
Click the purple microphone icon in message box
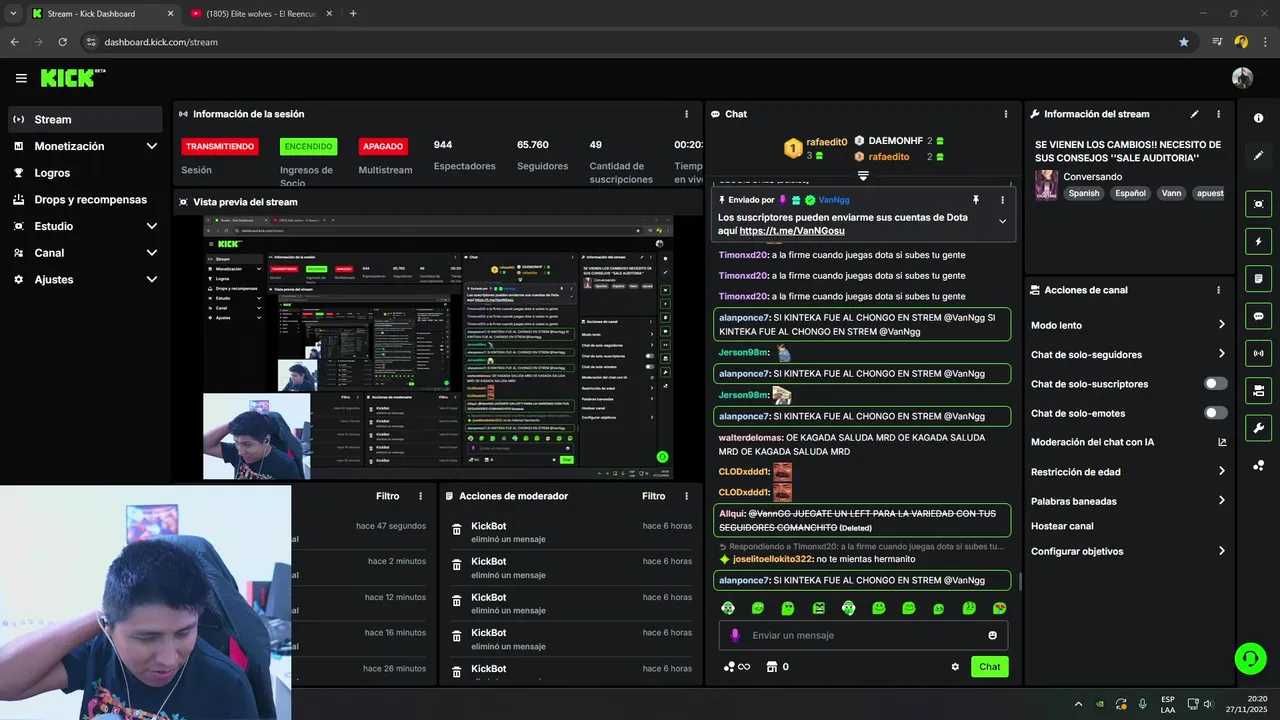point(735,635)
